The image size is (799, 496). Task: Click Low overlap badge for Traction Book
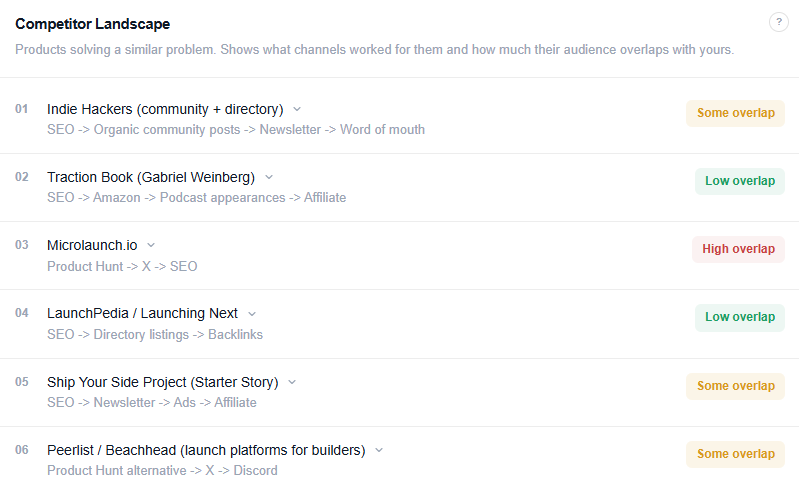[739, 181]
